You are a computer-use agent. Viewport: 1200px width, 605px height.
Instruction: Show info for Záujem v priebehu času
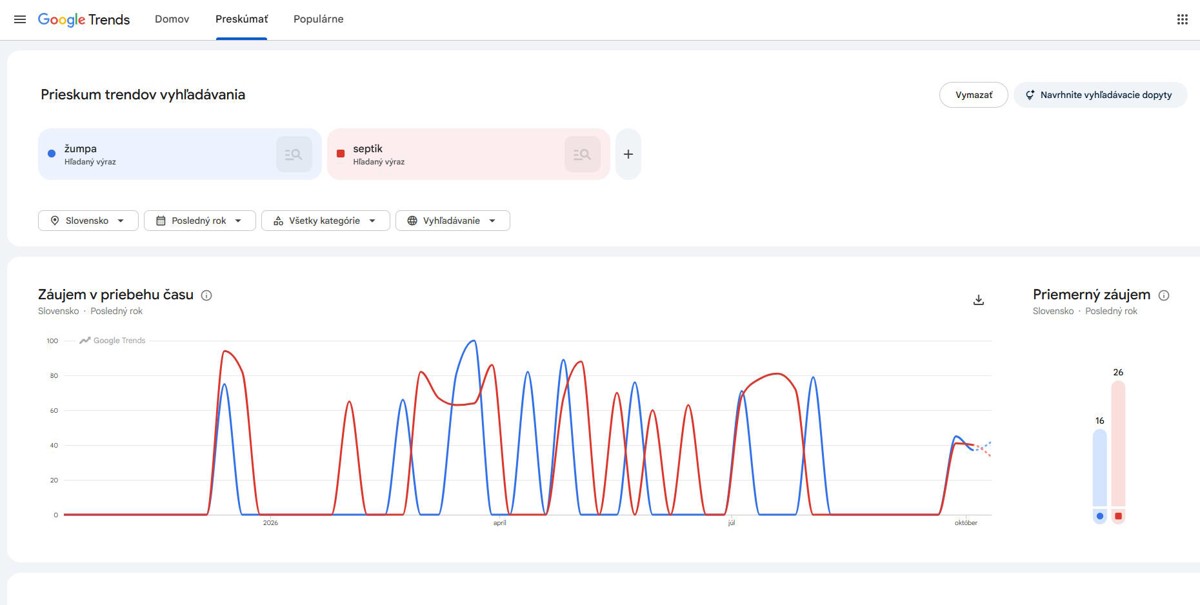[x=207, y=295]
